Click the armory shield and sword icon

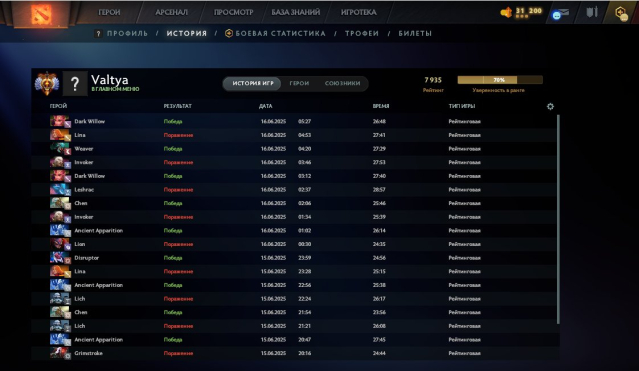point(592,12)
